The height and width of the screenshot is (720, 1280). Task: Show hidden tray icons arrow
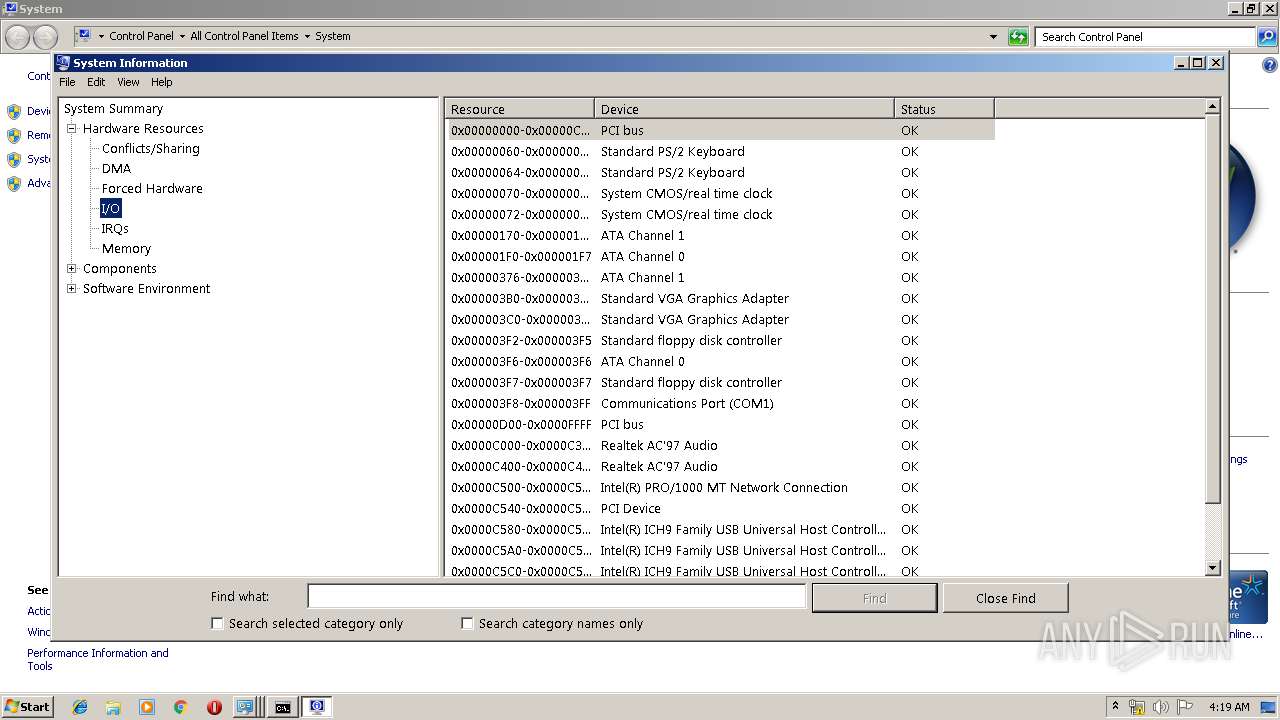1115,707
